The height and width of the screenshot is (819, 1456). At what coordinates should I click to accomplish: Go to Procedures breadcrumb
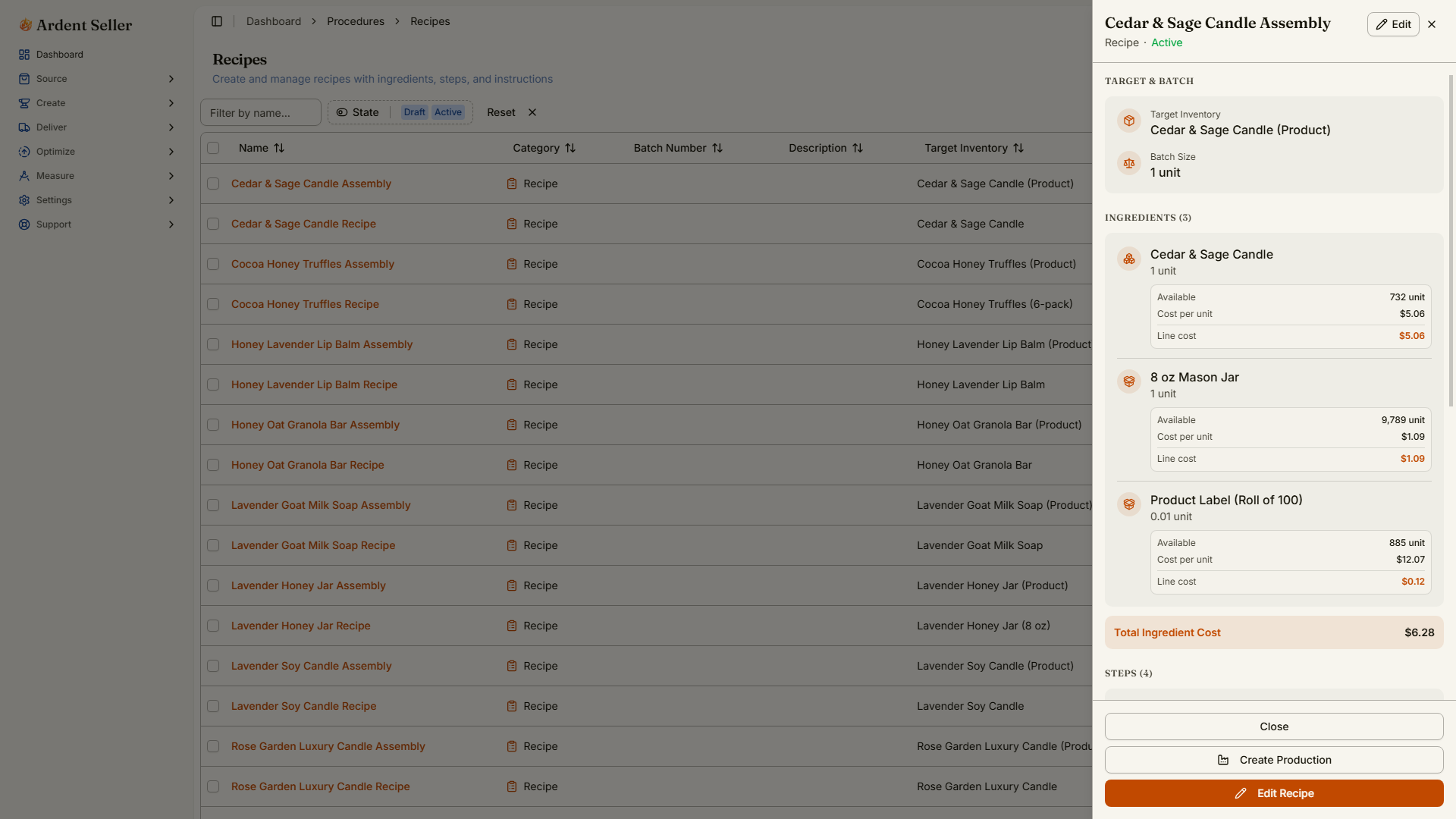pos(356,21)
